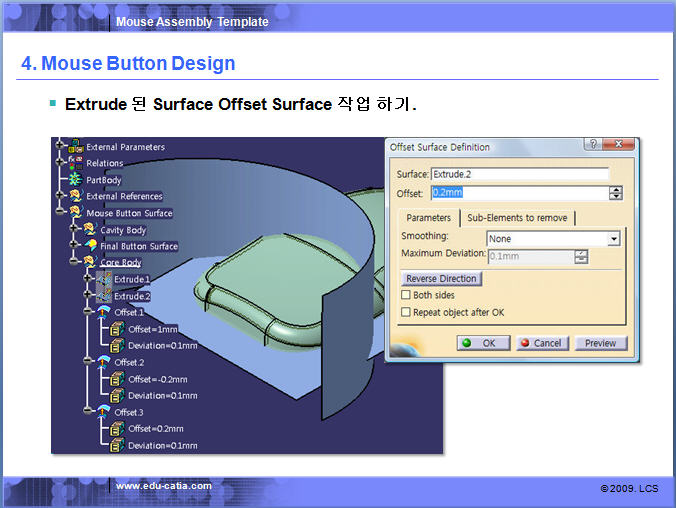Check Repeat object after OK
This screenshot has height=508, width=676.
[406, 312]
